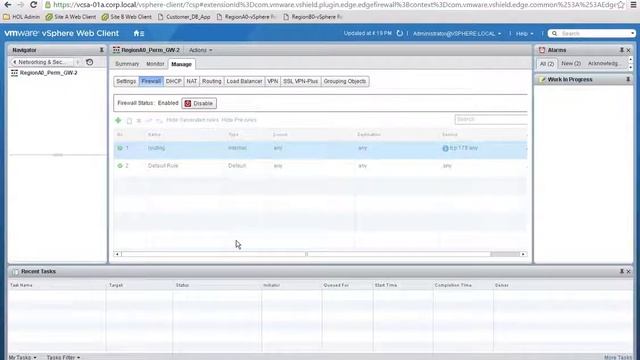The image size is (640, 360).
Task: Switch to the Monitor tab
Action: [x=155, y=64]
